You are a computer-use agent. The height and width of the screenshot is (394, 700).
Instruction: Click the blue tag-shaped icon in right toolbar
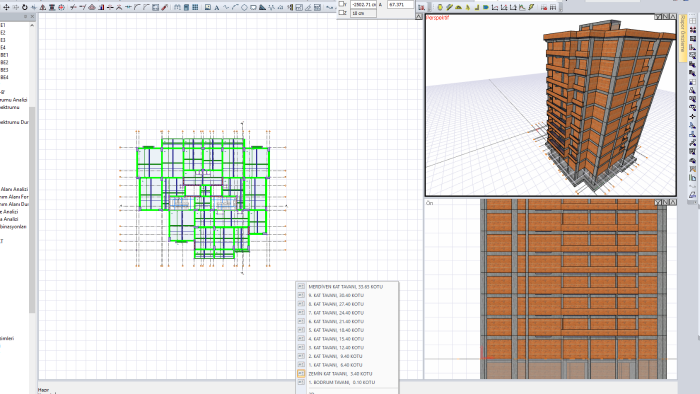point(486,7)
